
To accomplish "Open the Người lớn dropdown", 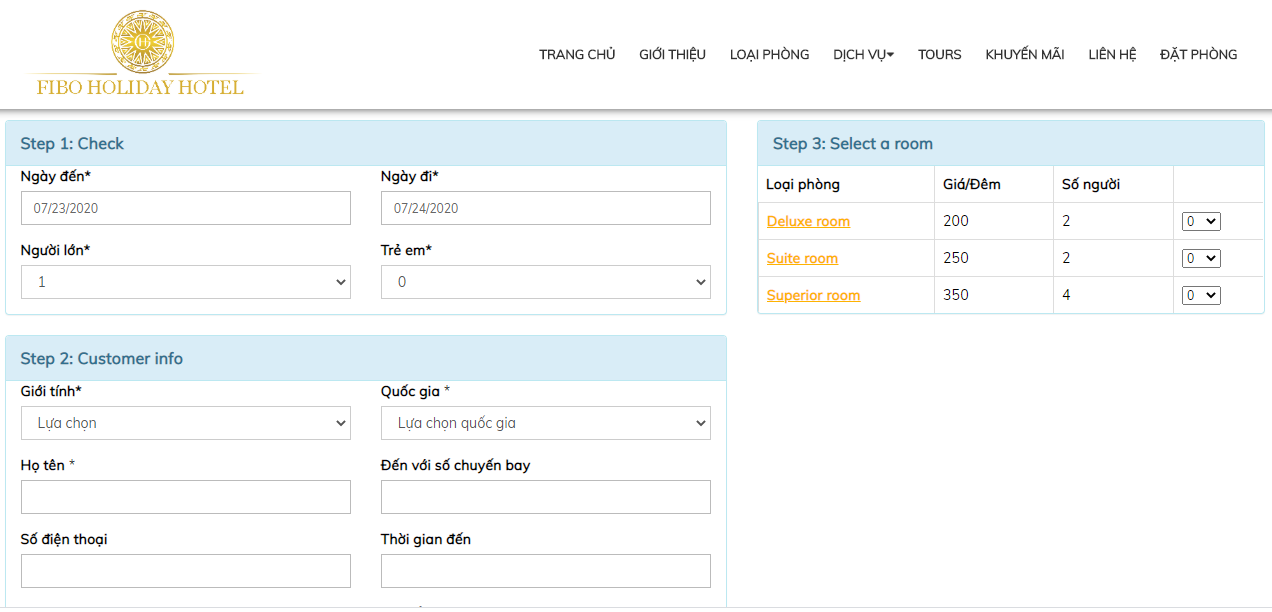I will (x=185, y=282).
